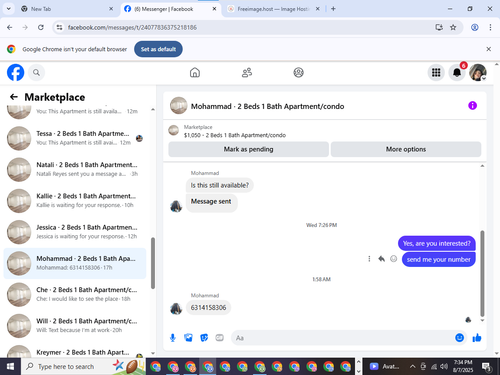Image resolution: width=500 pixels, height=375 pixels.
Task: Click the address bar URL
Action: tap(132, 27)
